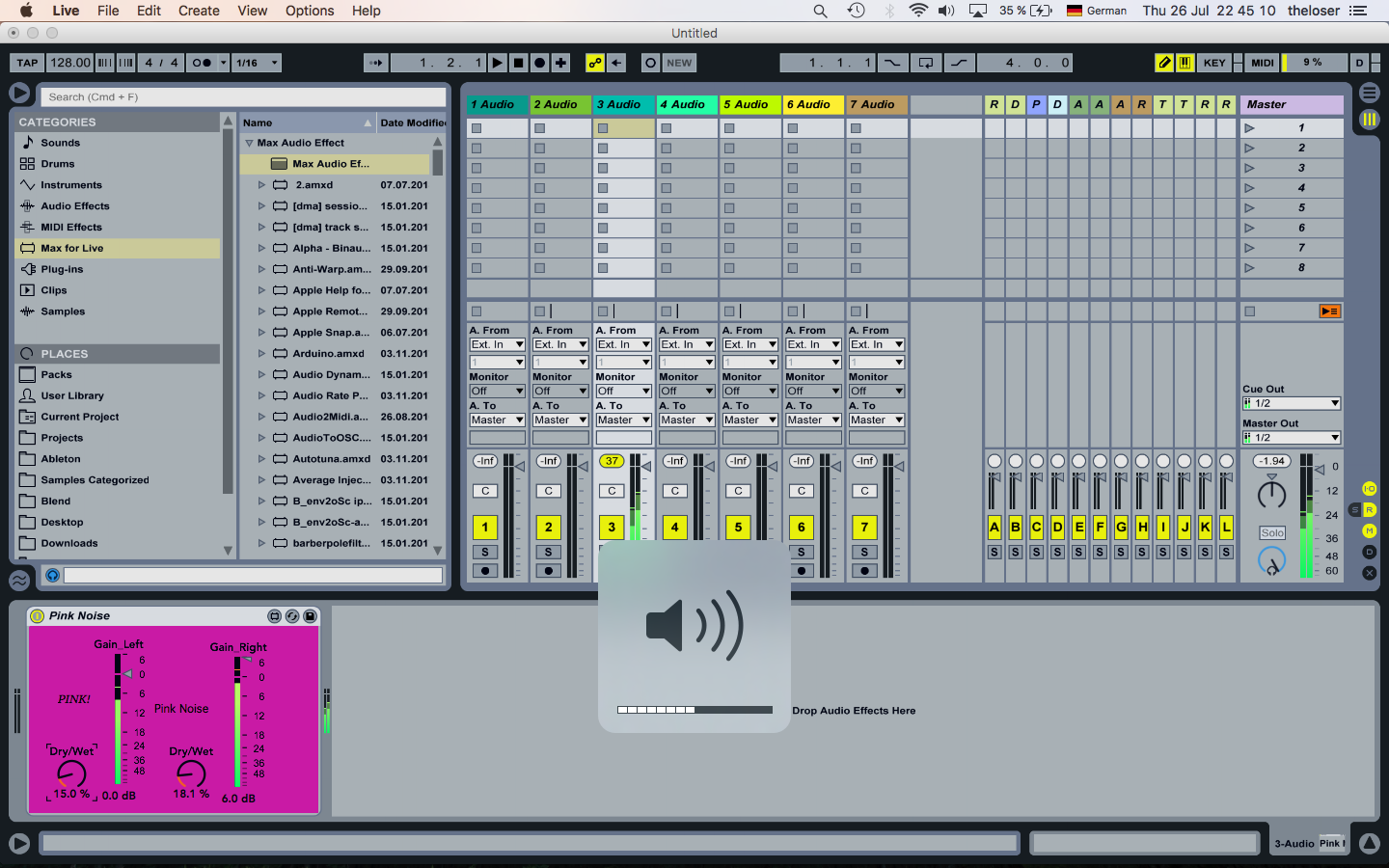The height and width of the screenshot is (868, 1389).
Task: Toggle the Pink Noise device activator
Action: click(38, 616)
